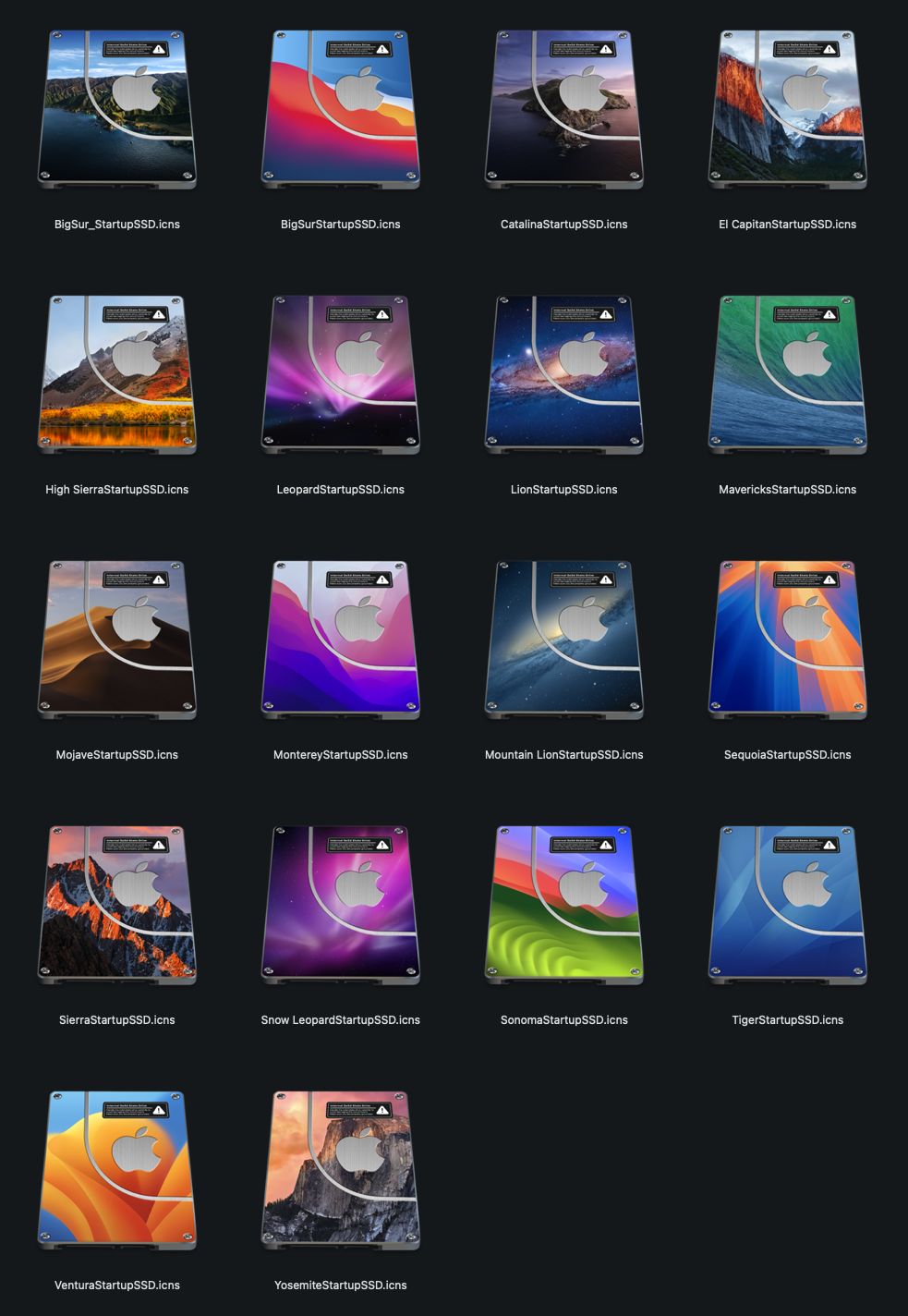Image resolution: width=908 pixels, height=1316 pixels.
Task: Select the El CapitanStartupSSD drive icon
Action: 788,109
